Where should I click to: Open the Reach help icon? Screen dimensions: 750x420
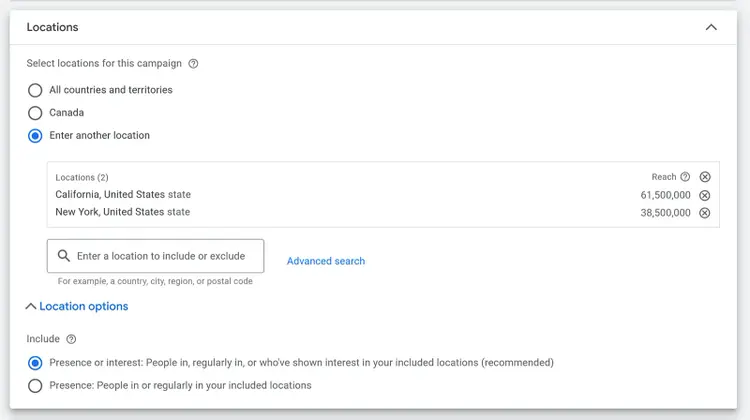(685, 177)
